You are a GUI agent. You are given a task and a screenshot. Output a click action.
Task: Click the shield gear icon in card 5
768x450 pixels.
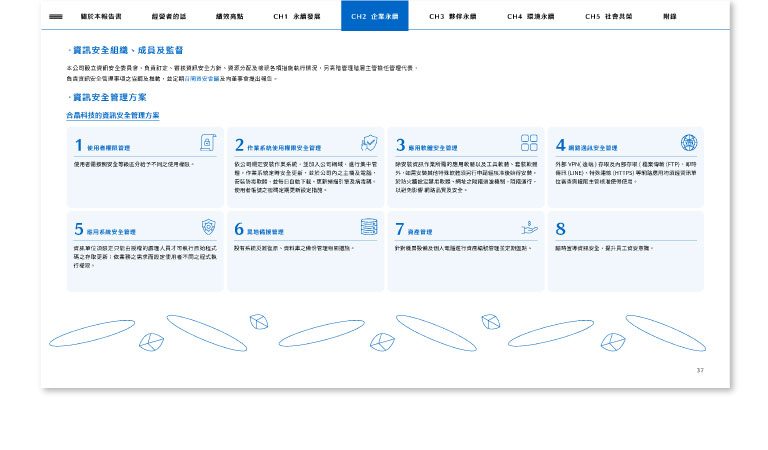tap(208, 227)
